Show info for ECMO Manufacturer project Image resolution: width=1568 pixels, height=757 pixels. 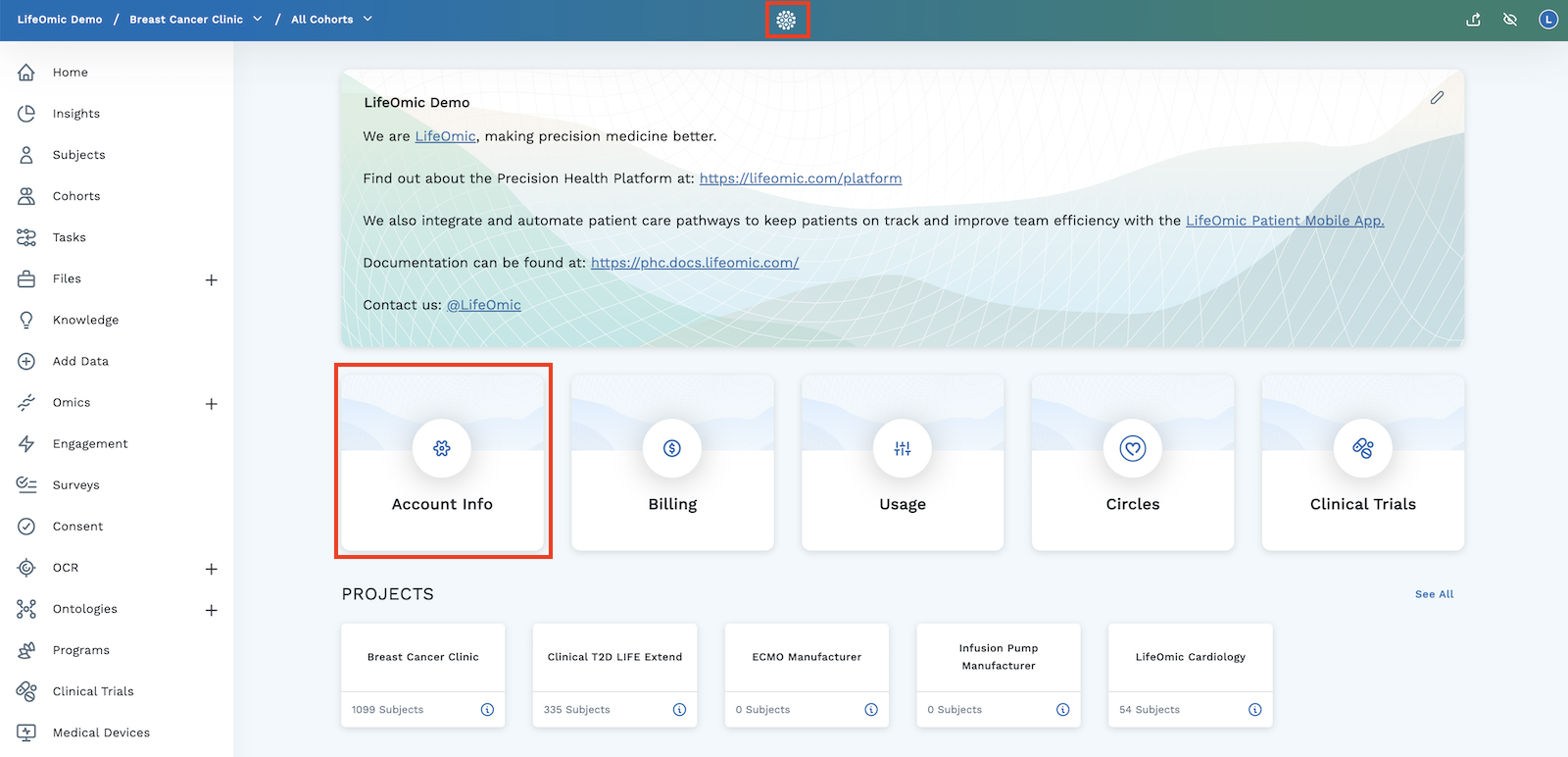coord(871,710)
